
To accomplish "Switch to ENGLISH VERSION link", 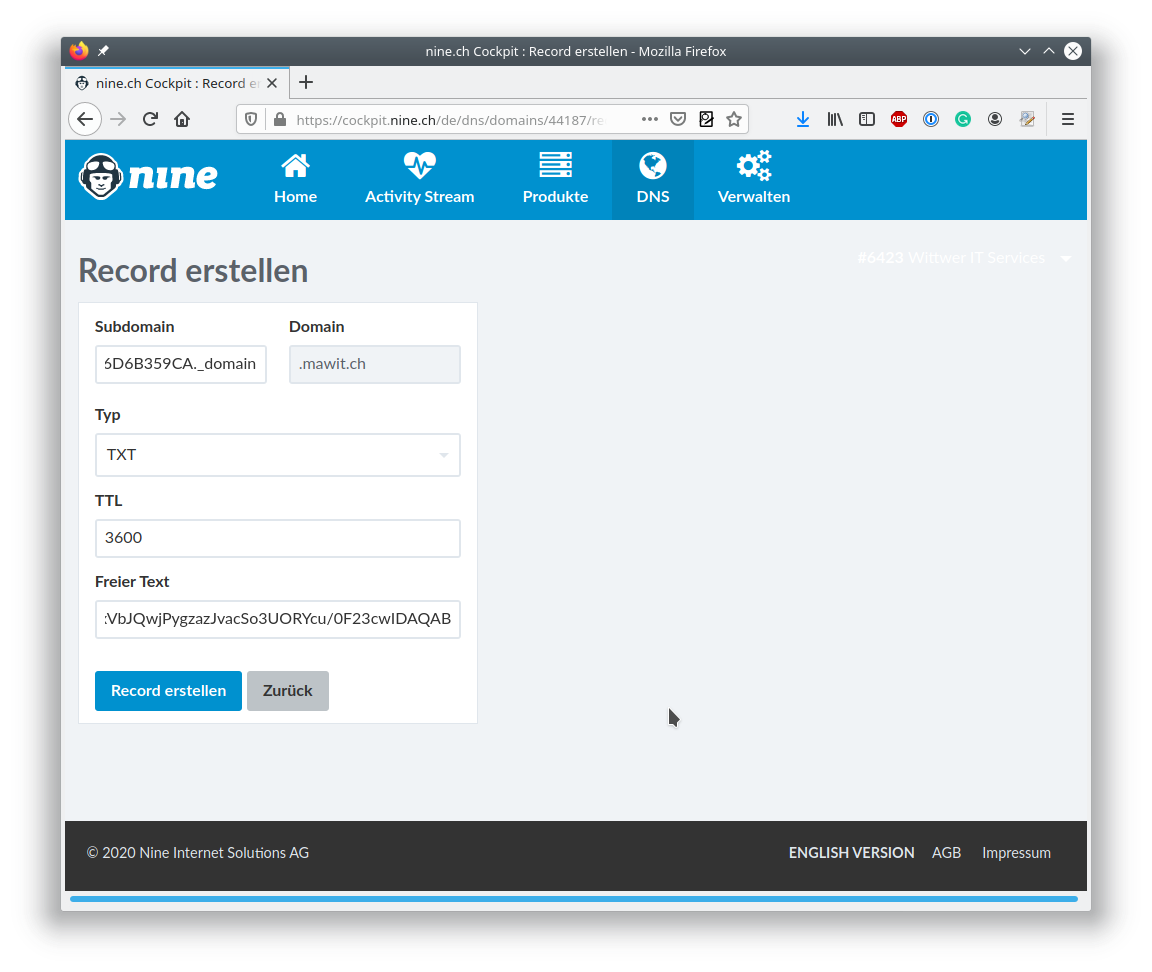I will click(852, 853).
